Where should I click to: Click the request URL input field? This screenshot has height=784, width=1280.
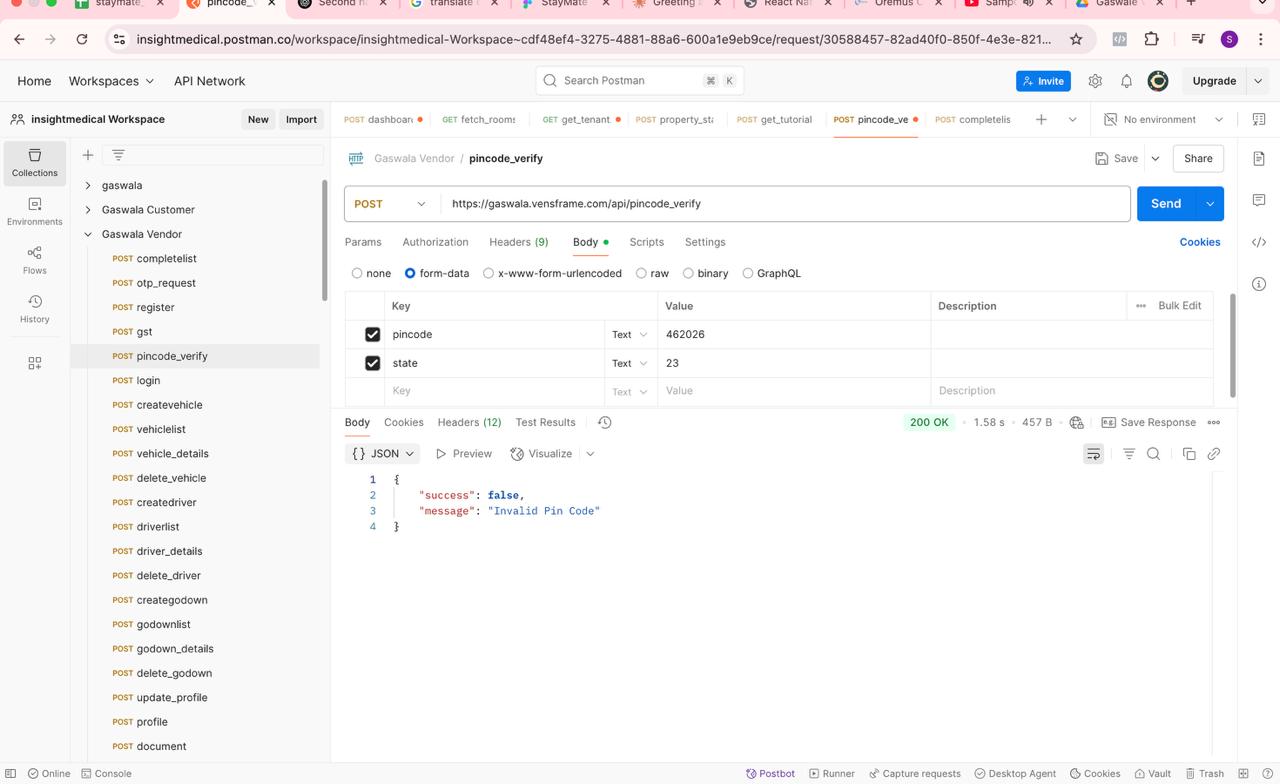(785, 204)
